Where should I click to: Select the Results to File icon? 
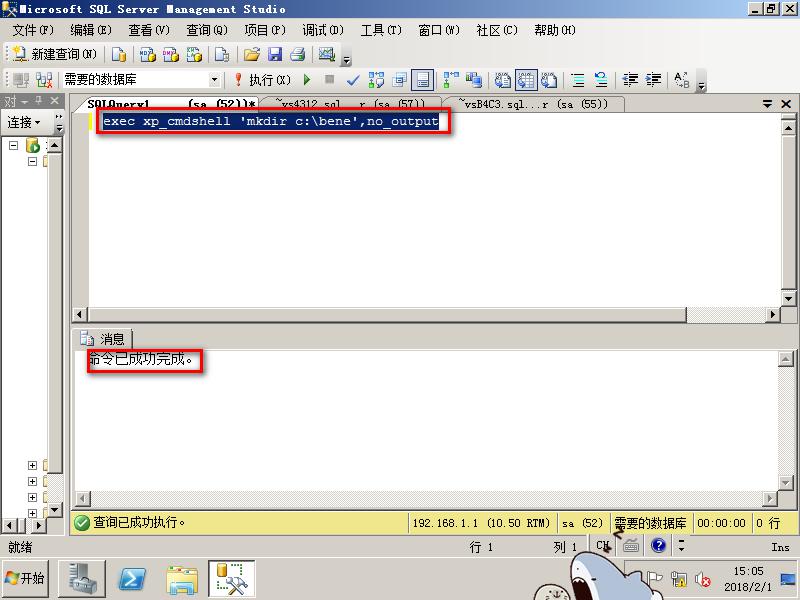click(x=548, y=78)
